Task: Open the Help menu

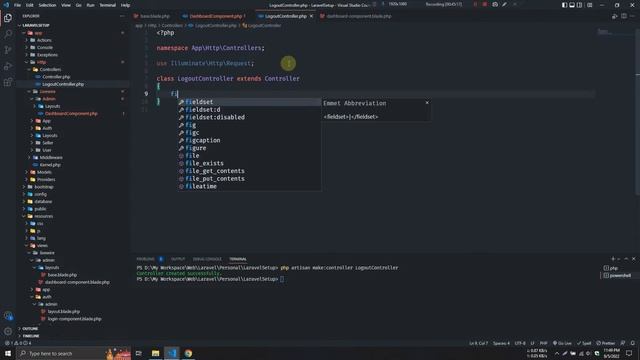Action: coord(125,5)
